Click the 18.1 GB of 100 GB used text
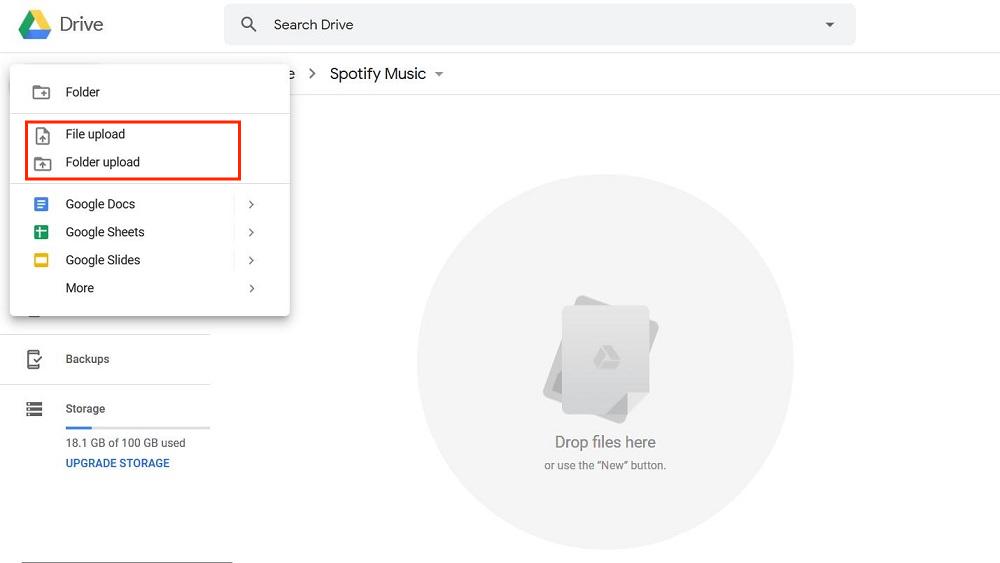Screen dimensions: 1000x563 126,442
